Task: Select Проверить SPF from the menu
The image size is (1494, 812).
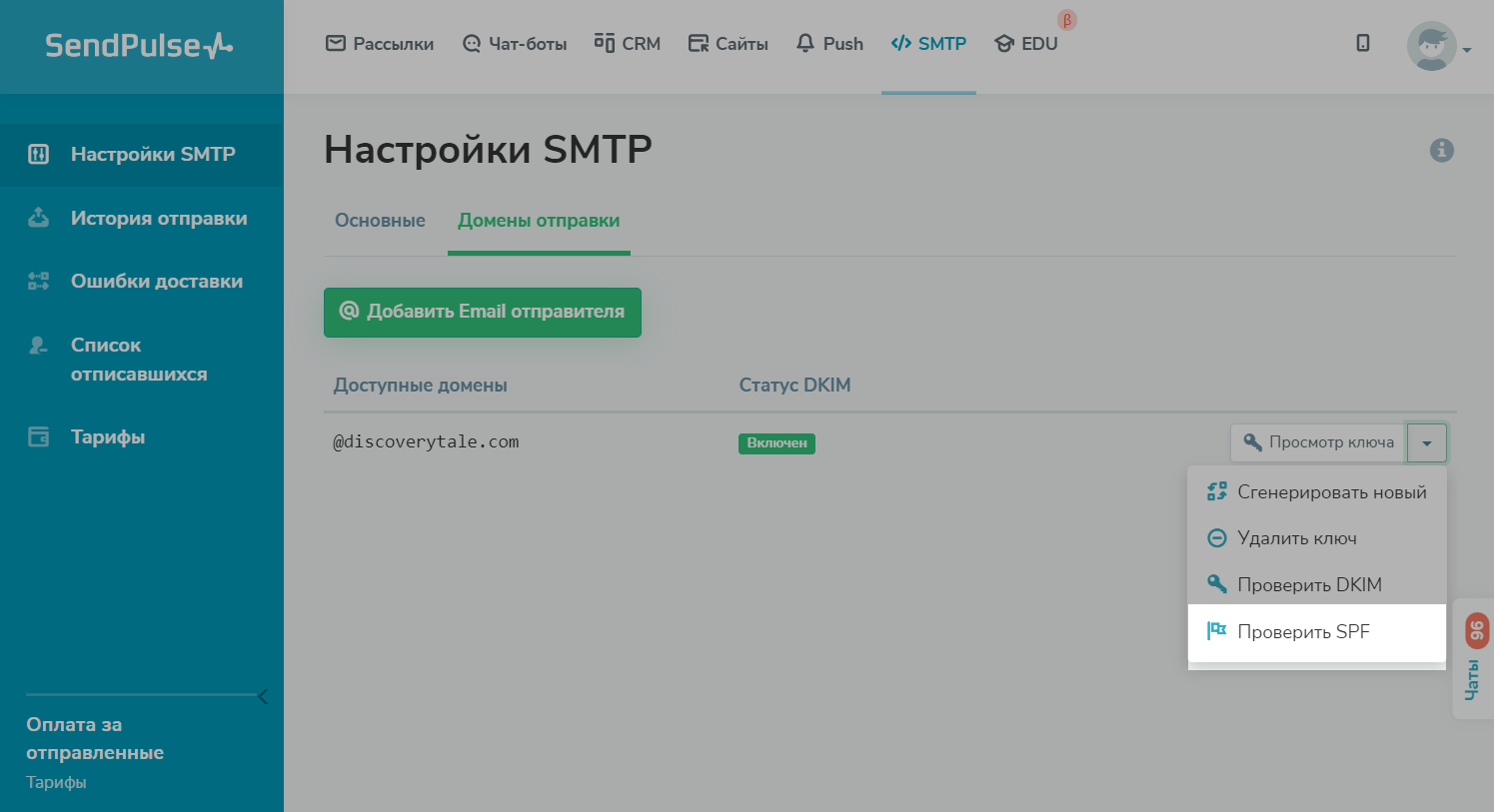Action: [x=1302, y=630]
